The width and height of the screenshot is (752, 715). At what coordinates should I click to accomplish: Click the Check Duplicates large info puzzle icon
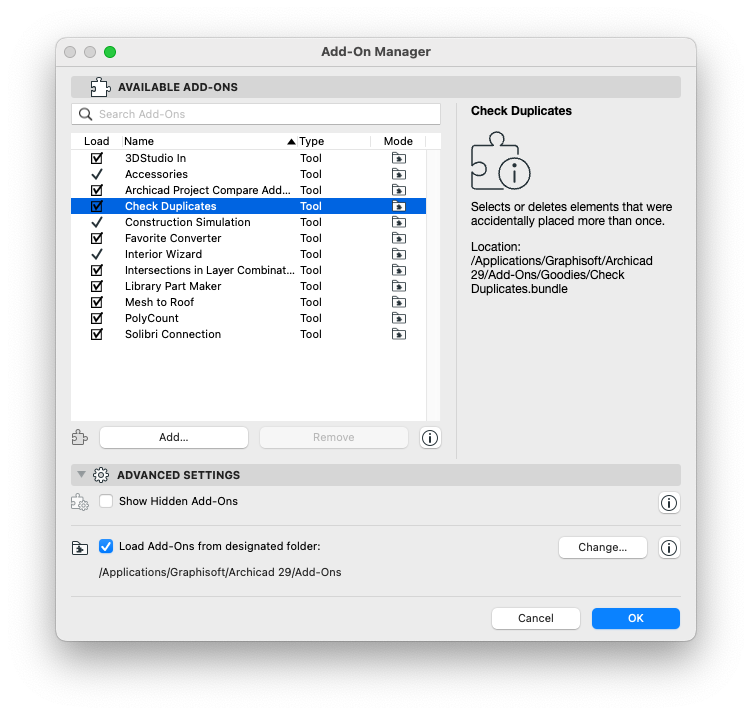tap(500, 161)
